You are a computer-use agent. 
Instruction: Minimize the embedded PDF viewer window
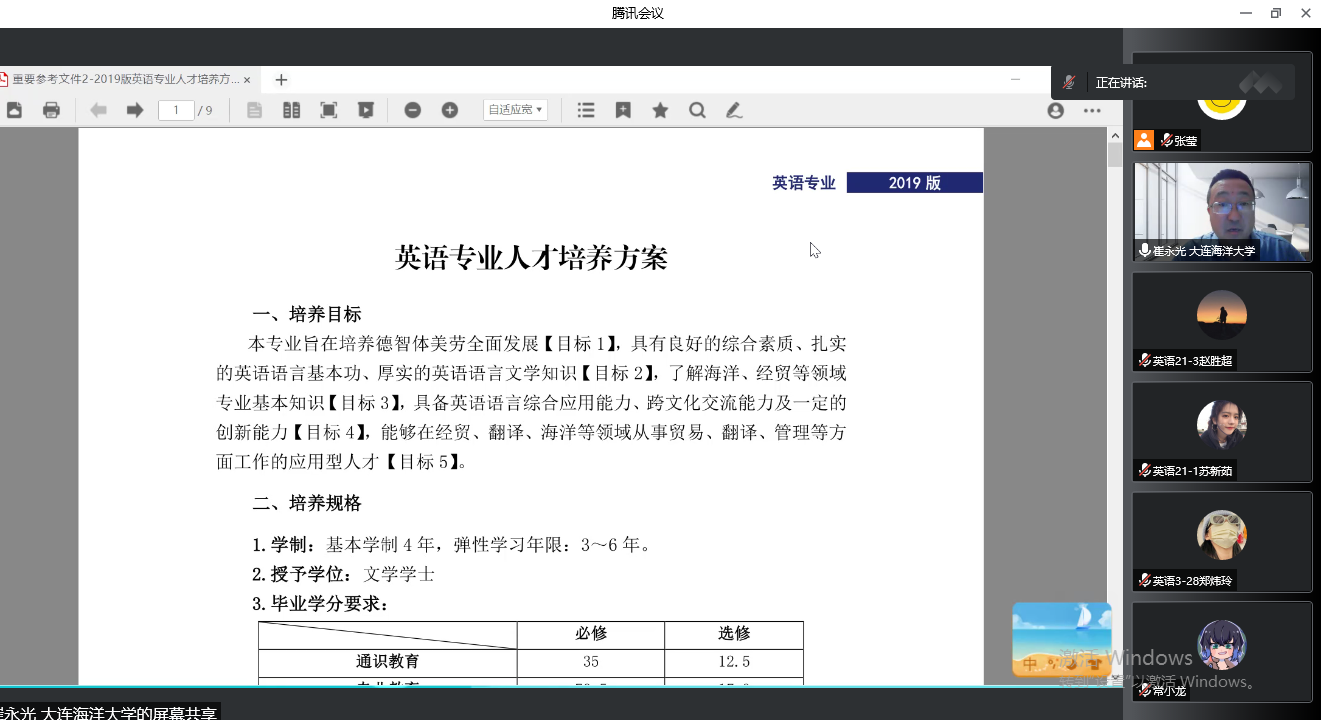click(1015, 80)
